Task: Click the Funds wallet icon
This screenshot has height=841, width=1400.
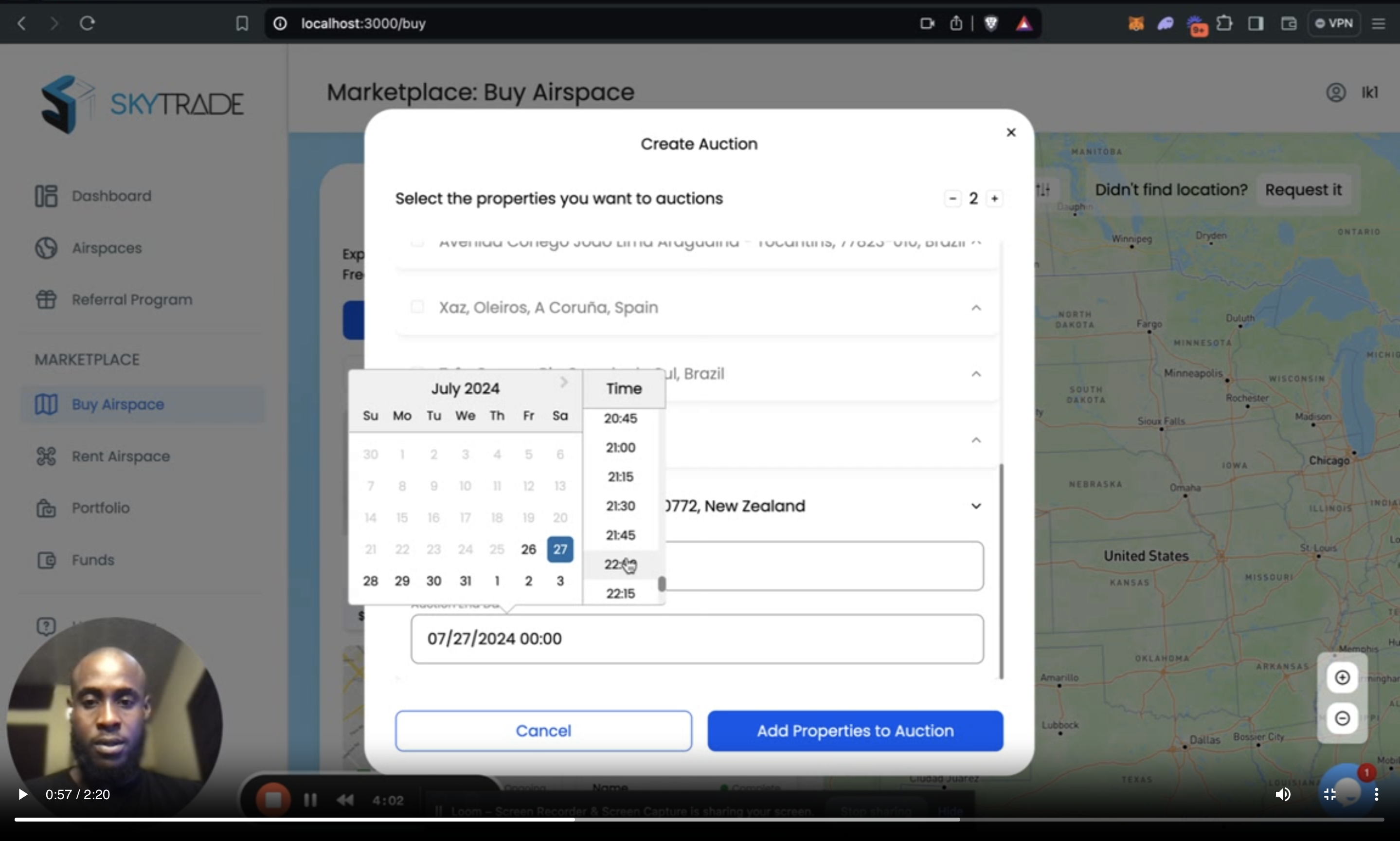Action: (x=46, y=560)
